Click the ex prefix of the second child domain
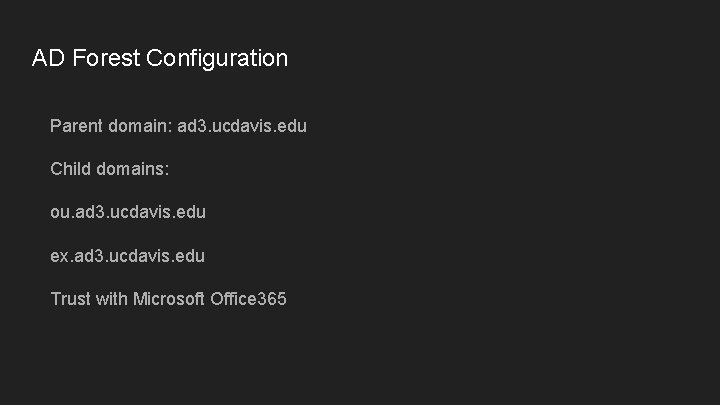 coord(60,256)
